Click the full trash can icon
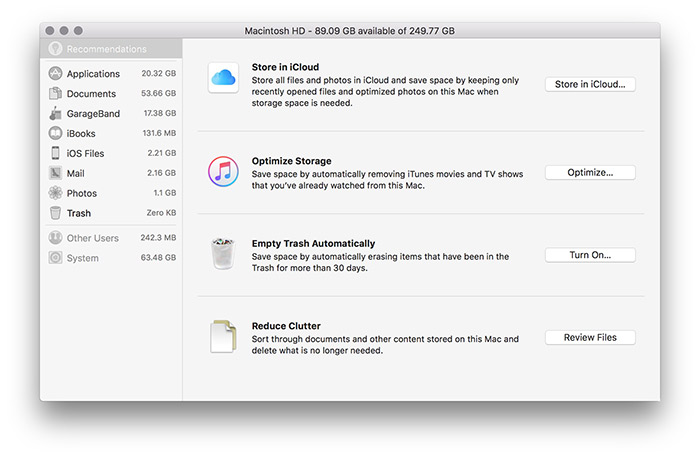Viewport: 700px width, 458px height. 224,254
